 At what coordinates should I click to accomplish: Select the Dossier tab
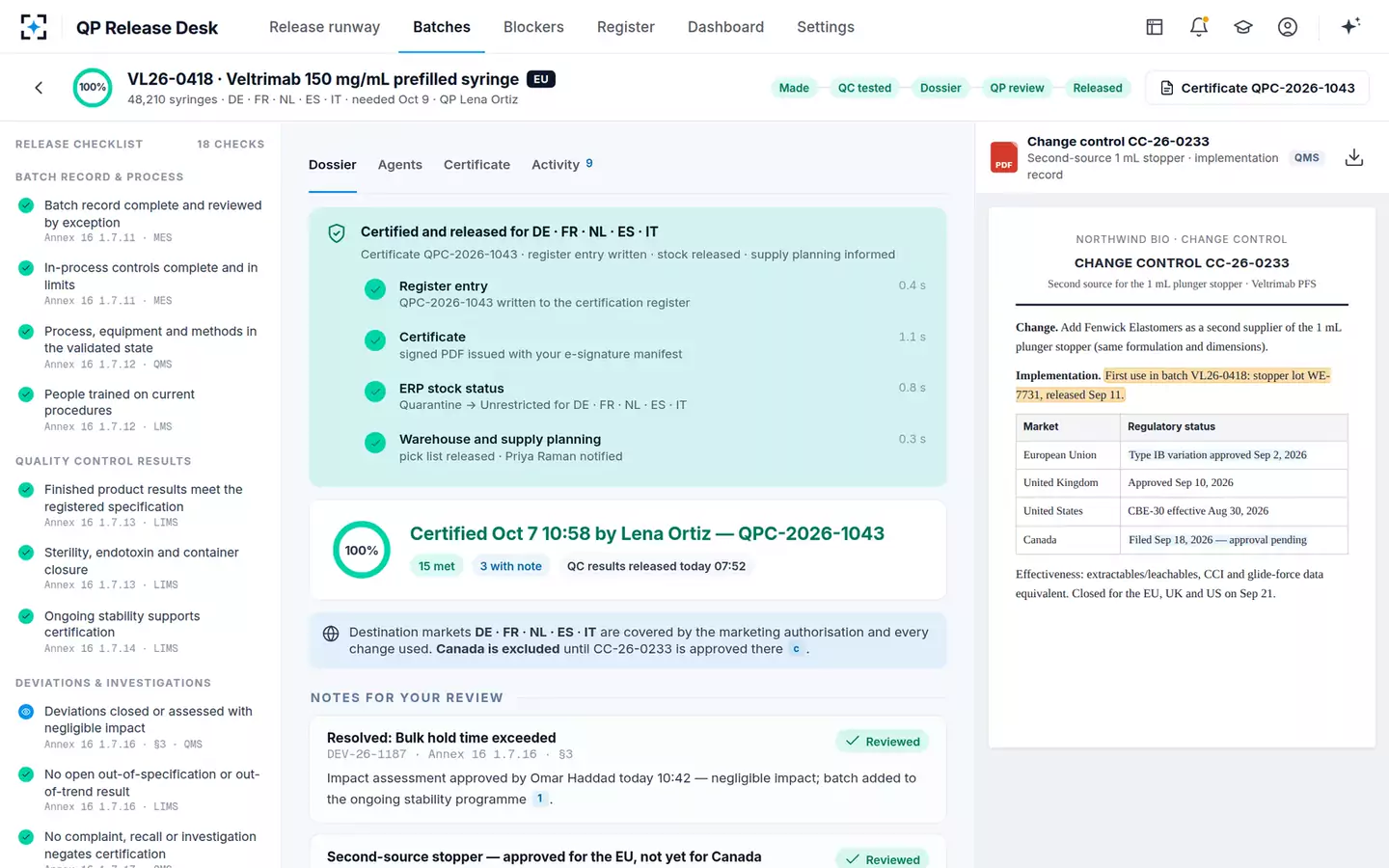click(333, 165)
